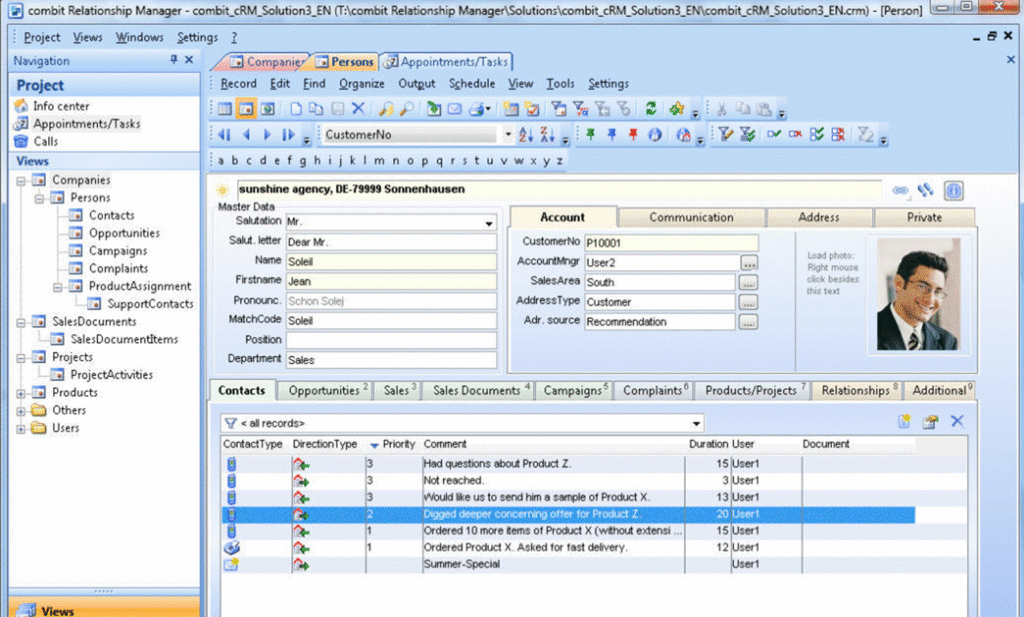Screen dimensions: 1024x617
Task: Click the red pin icon
Action: (633, 135)
